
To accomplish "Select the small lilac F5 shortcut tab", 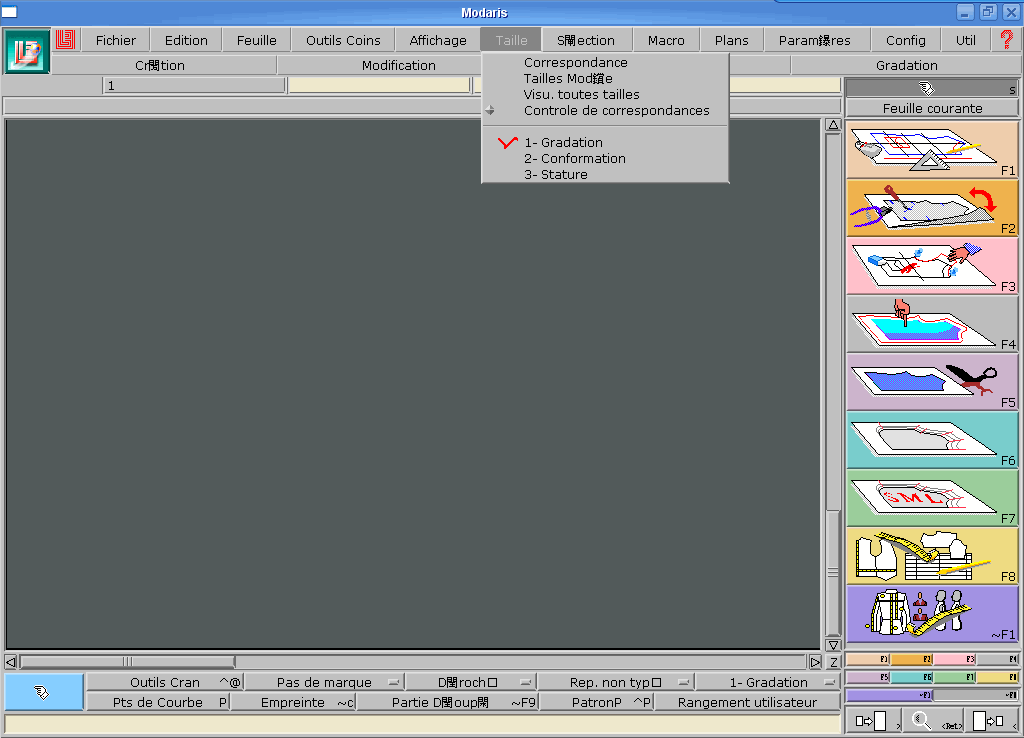I will click(868, 677).
